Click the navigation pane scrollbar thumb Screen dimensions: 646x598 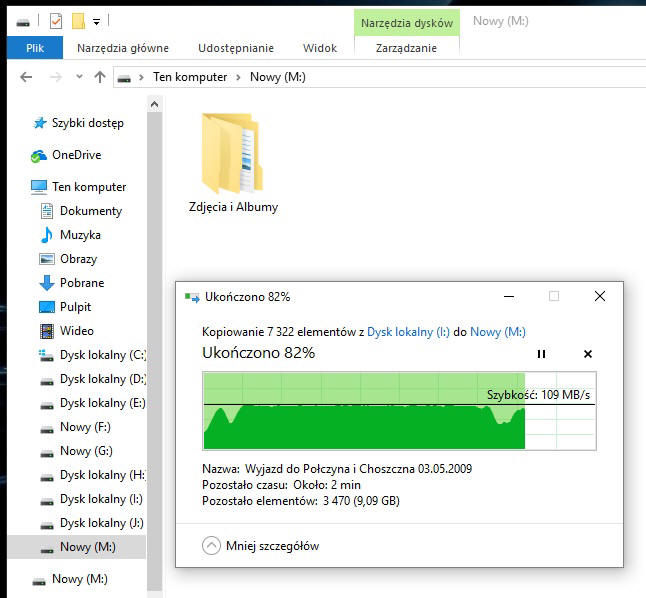tap(154, 350)
